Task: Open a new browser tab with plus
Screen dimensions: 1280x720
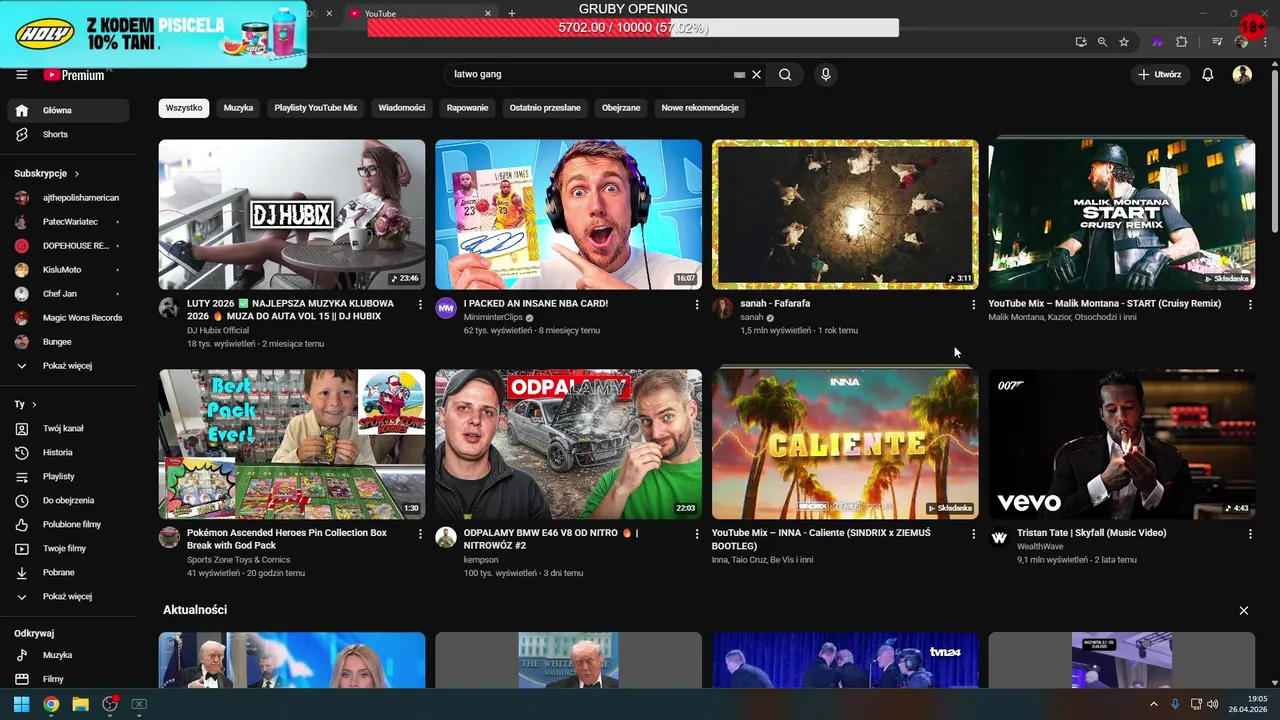Action: (512, 14)
